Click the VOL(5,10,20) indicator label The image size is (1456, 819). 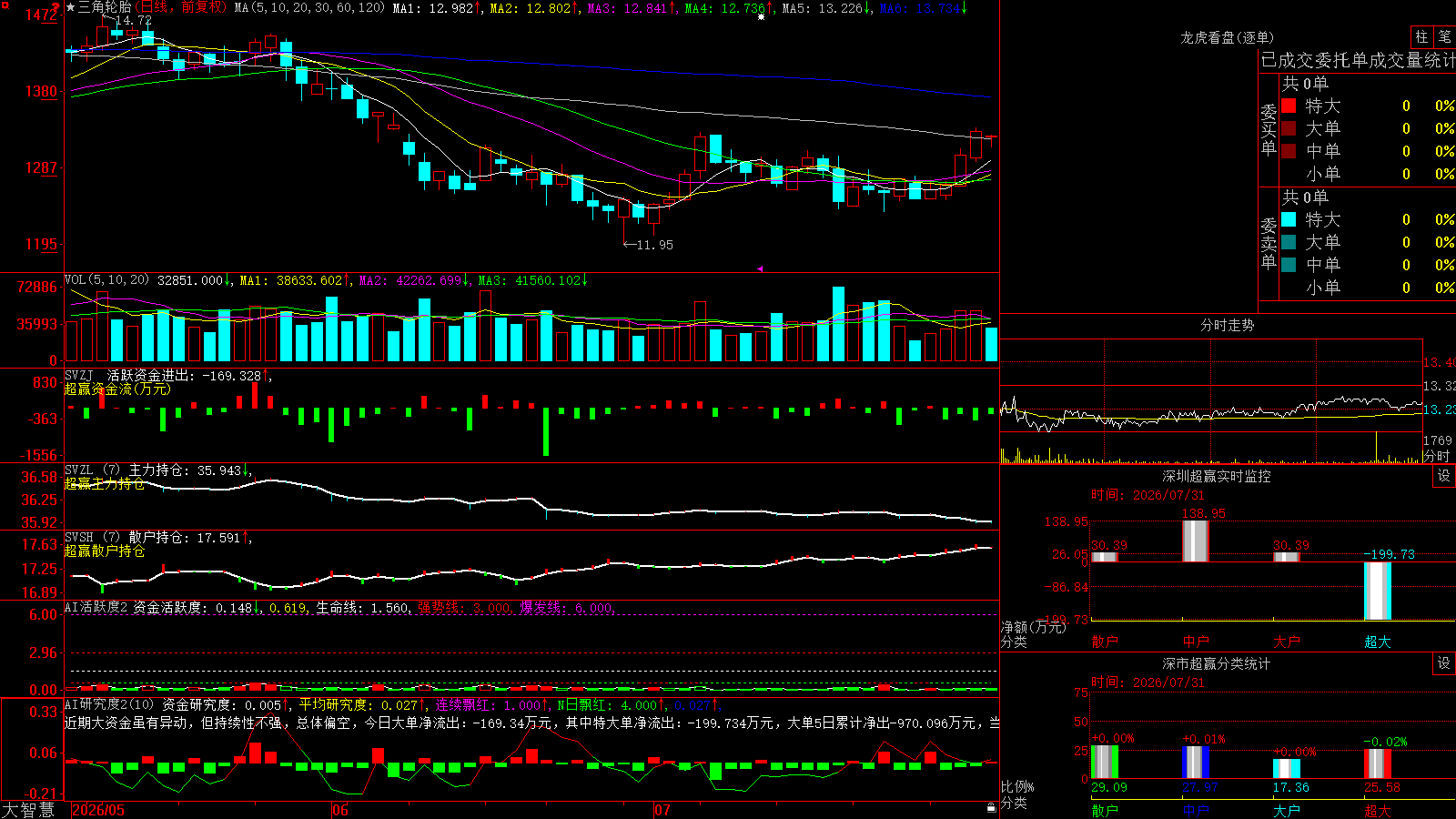coord(106,280)
